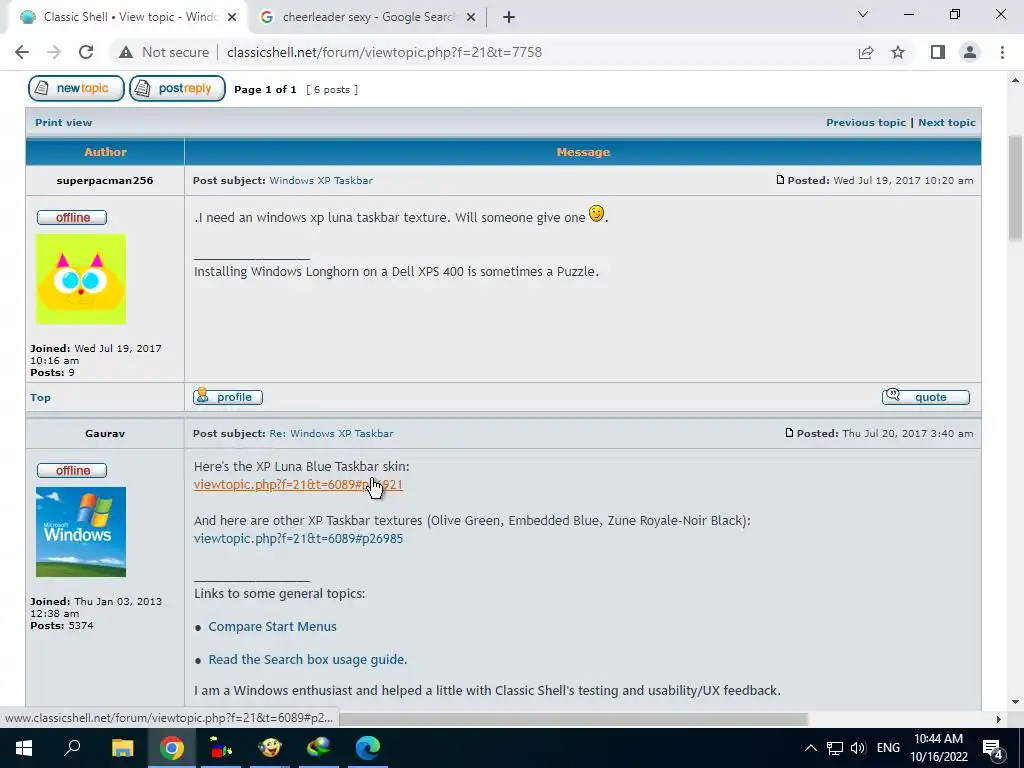
Task: Go to Next topic
Action: (x=946, y=122)
